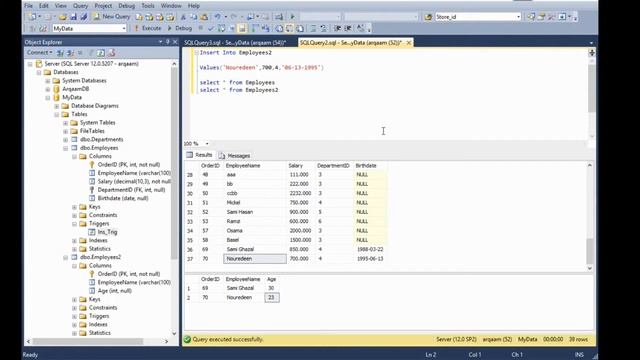
Task: Open the Connect dropdown in Object Explorer
Action: click(x=39, y=53)
